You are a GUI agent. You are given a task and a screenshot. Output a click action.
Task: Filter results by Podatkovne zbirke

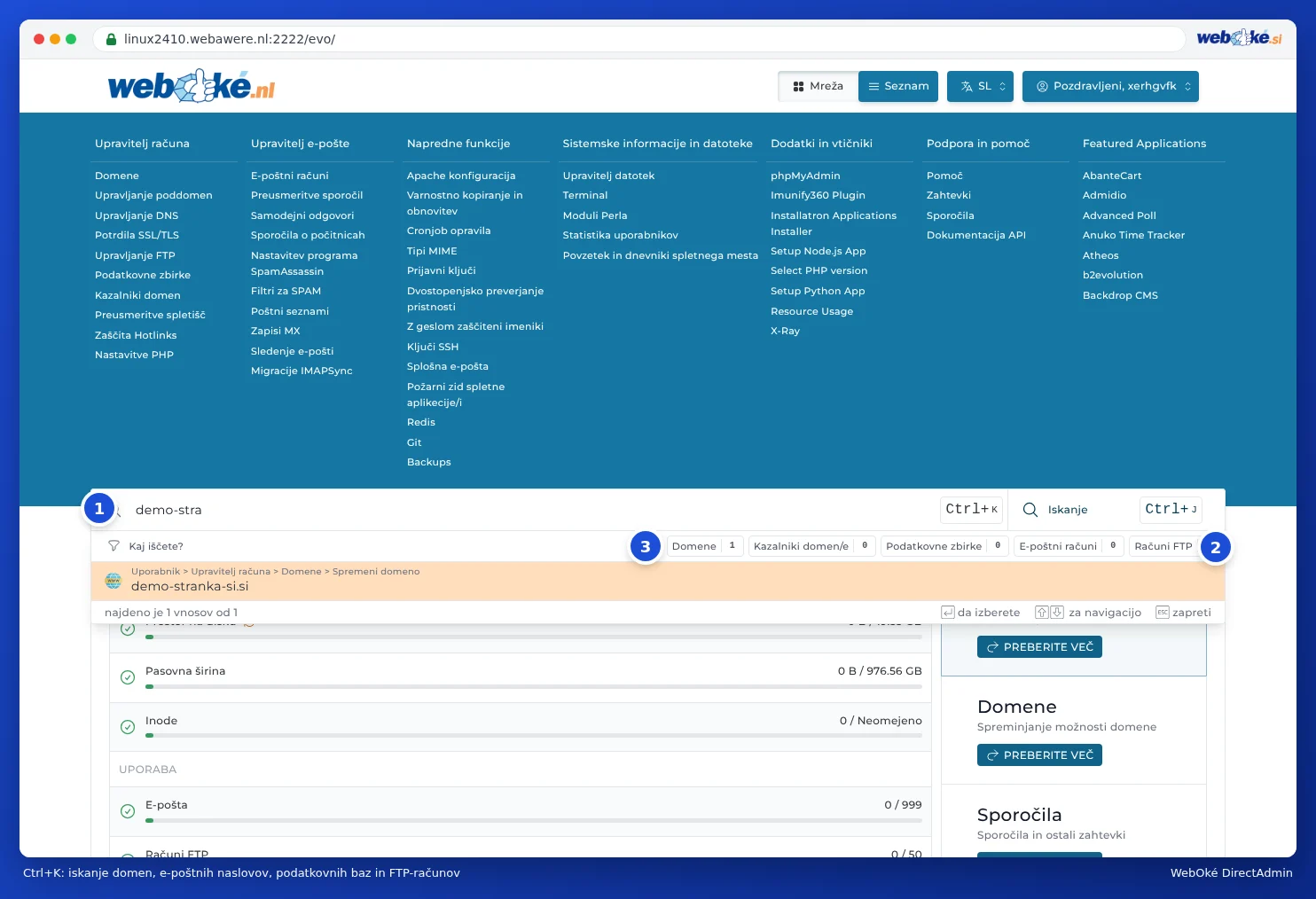pyautogui.click(x=945, y=546)
